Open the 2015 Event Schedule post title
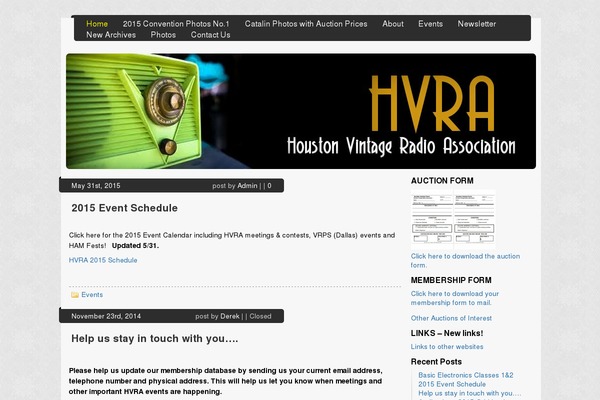Screen dimensions: 600x400 click(124, 208)
